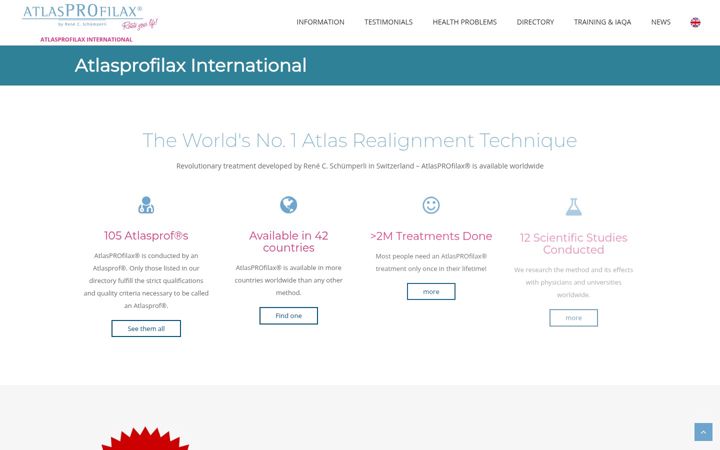
Task: Click the Available in 42 countries heading
Action: (288, 242)
